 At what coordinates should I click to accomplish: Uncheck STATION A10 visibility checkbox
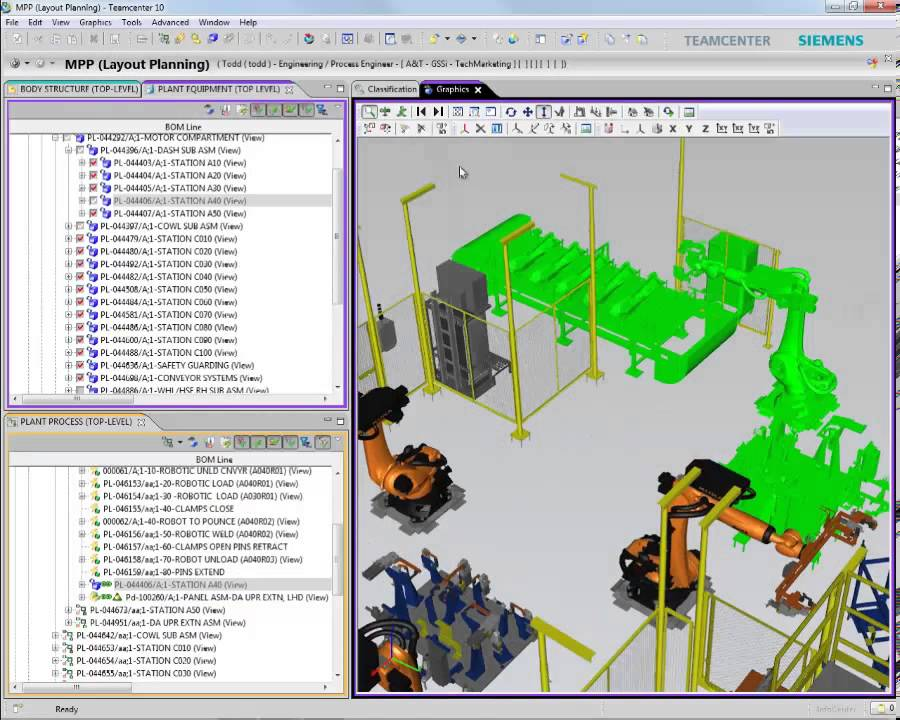[x=93, y=163]
